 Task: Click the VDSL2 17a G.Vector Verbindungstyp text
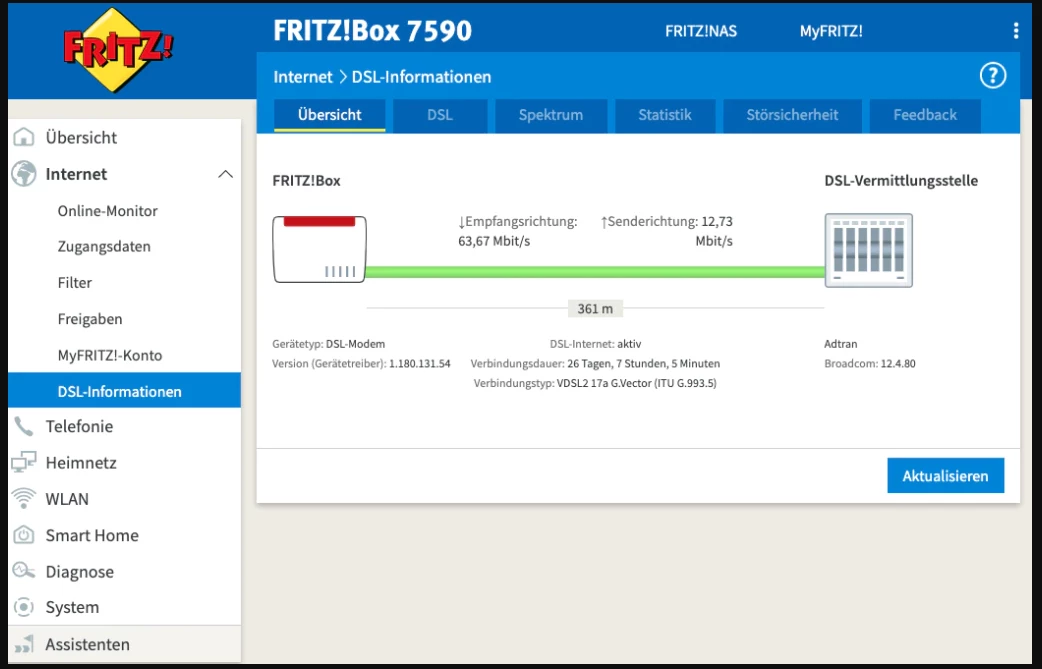pyautogui.click(x=595, y=383)
